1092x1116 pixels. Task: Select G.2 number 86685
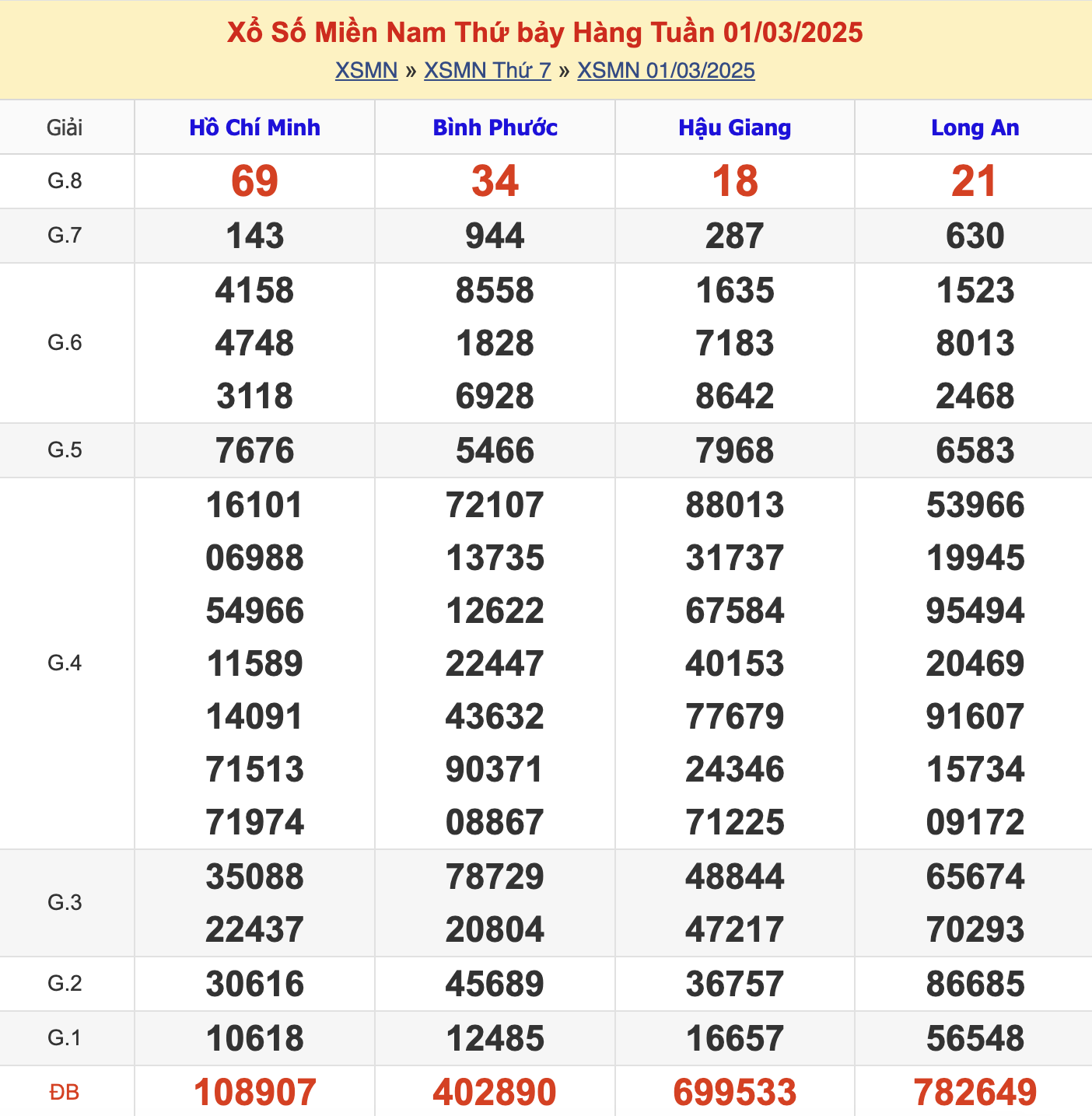click(x=975, y=985)
